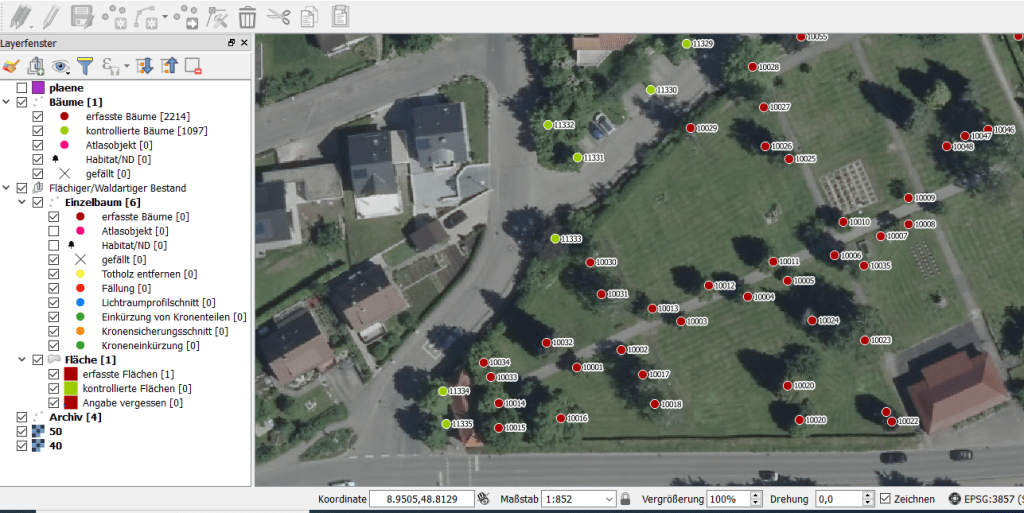Click the Cut Features scissors icon
This screenshot has height=513, width=1024.
coord(279,16)
